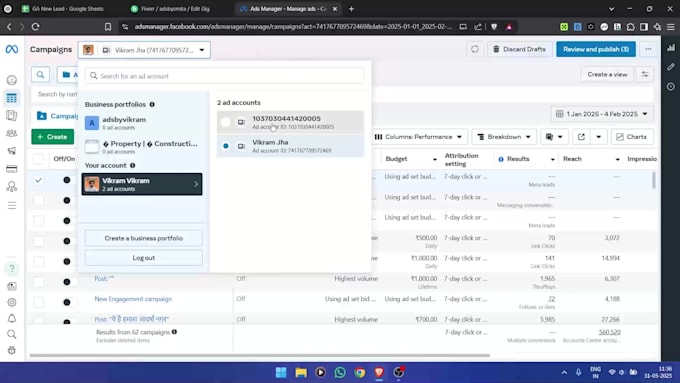
Task: Open Results column header dropdown
Action: point(552,160)
